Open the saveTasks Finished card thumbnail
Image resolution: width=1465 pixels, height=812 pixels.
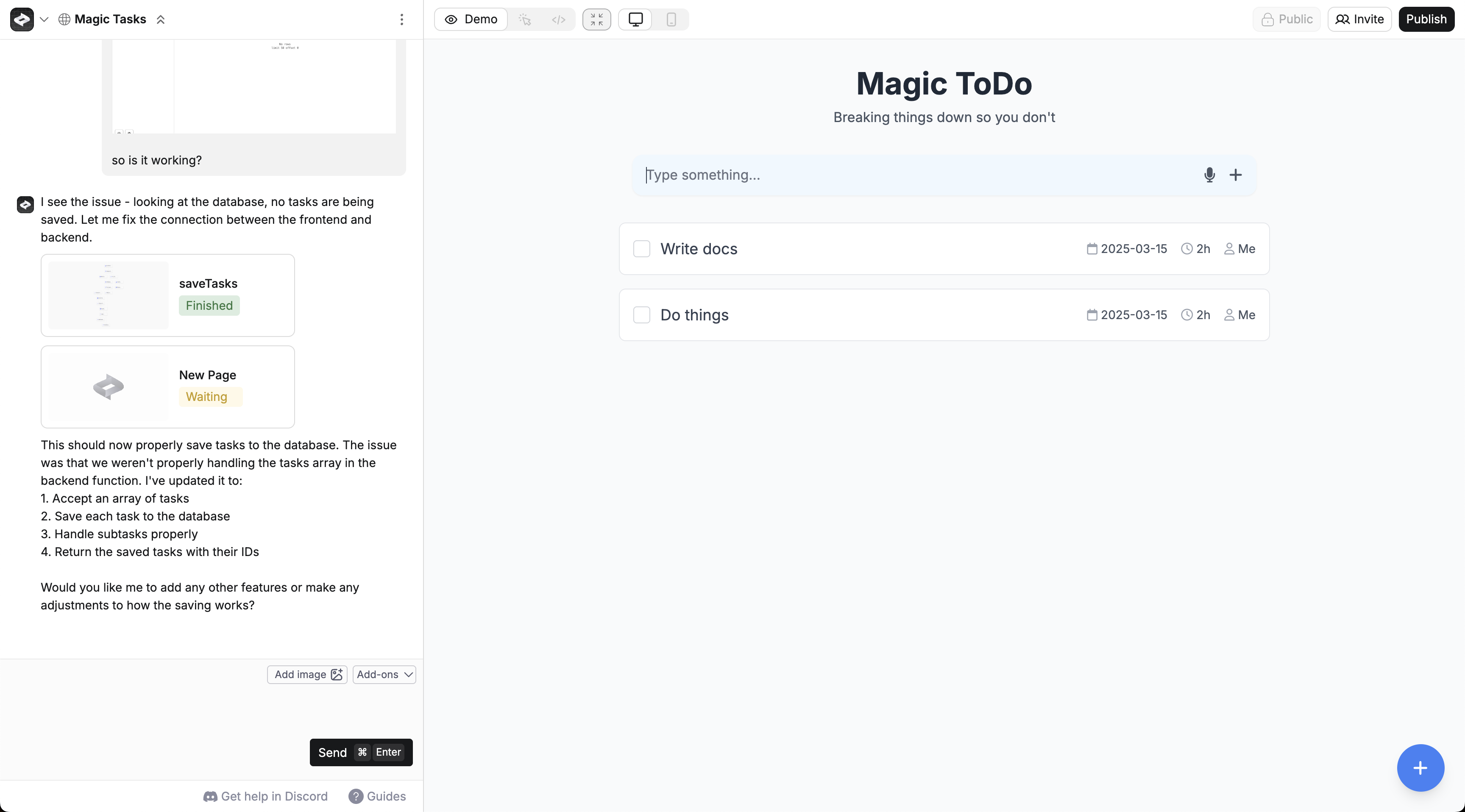pos(109,295)
